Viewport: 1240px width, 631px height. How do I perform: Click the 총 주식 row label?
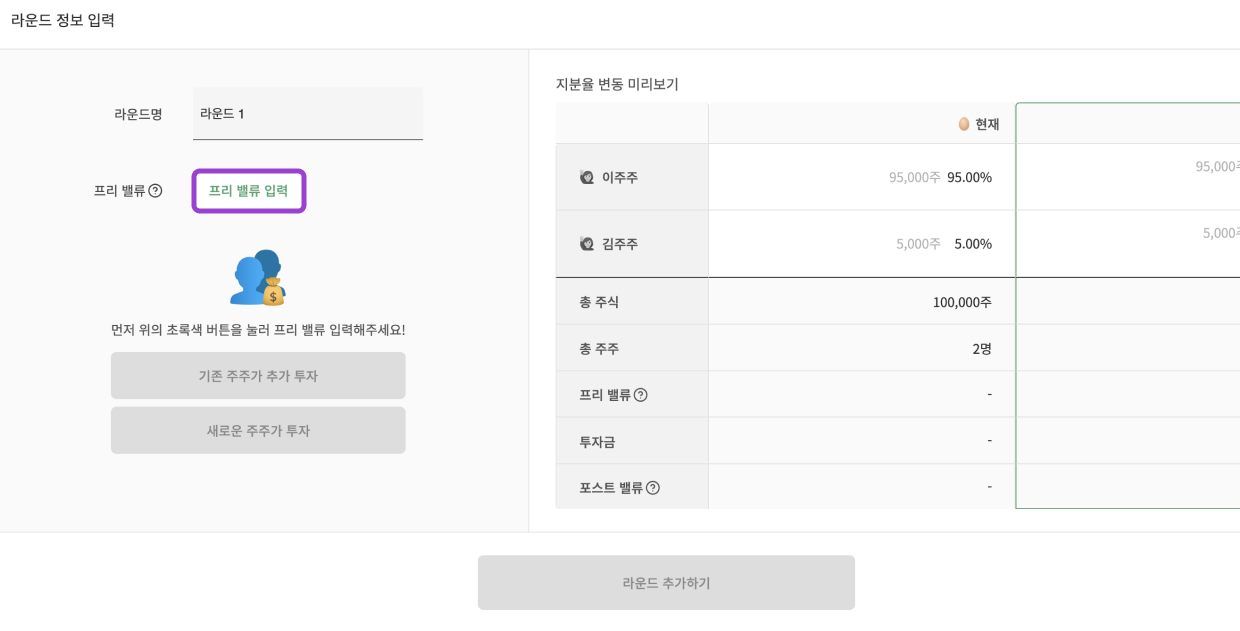(599, 302)
